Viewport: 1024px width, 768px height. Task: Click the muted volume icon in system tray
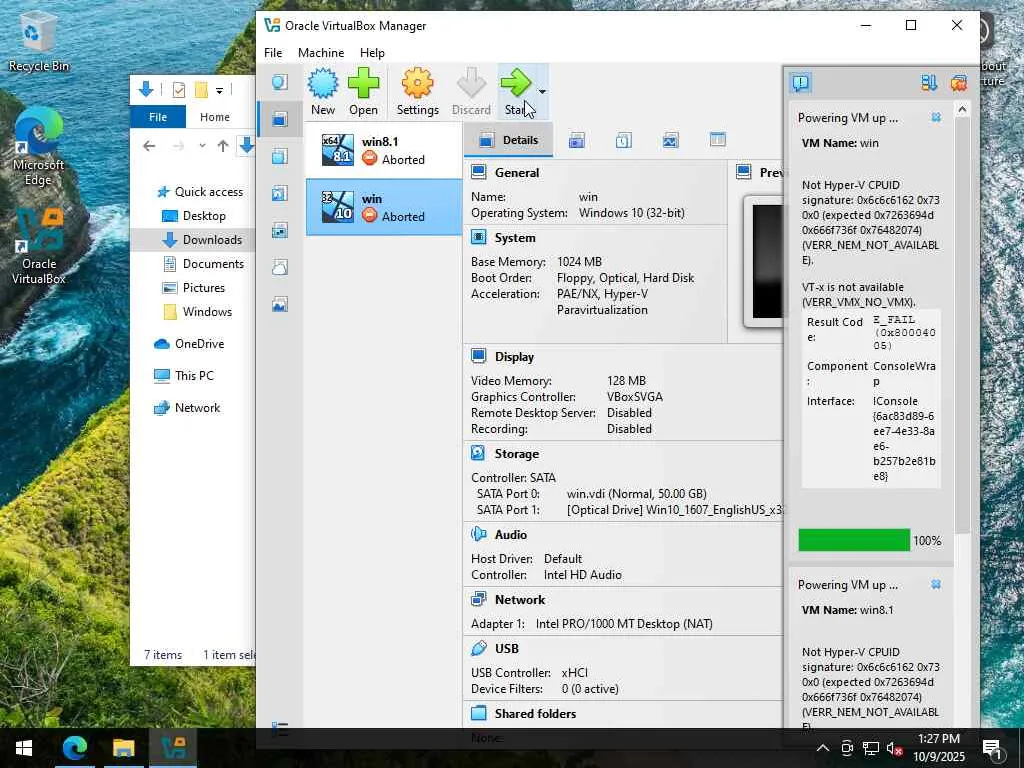[895, 748]
